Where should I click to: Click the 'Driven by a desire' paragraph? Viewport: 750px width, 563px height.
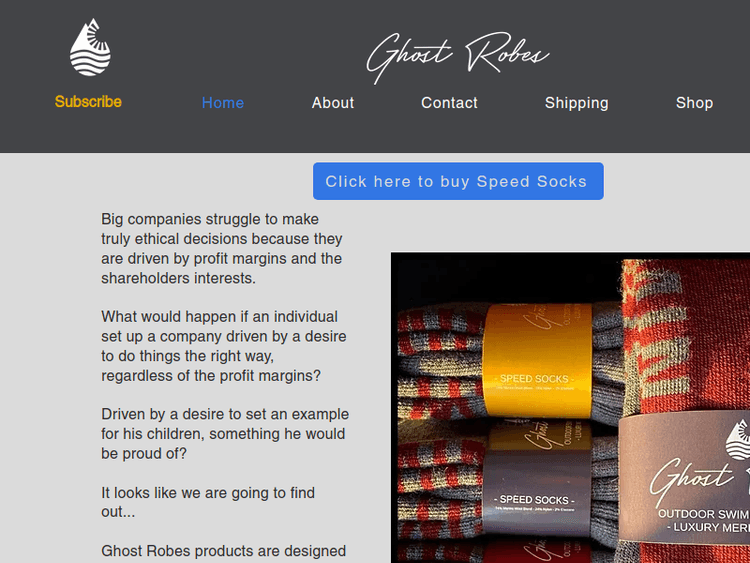[225, 433]
